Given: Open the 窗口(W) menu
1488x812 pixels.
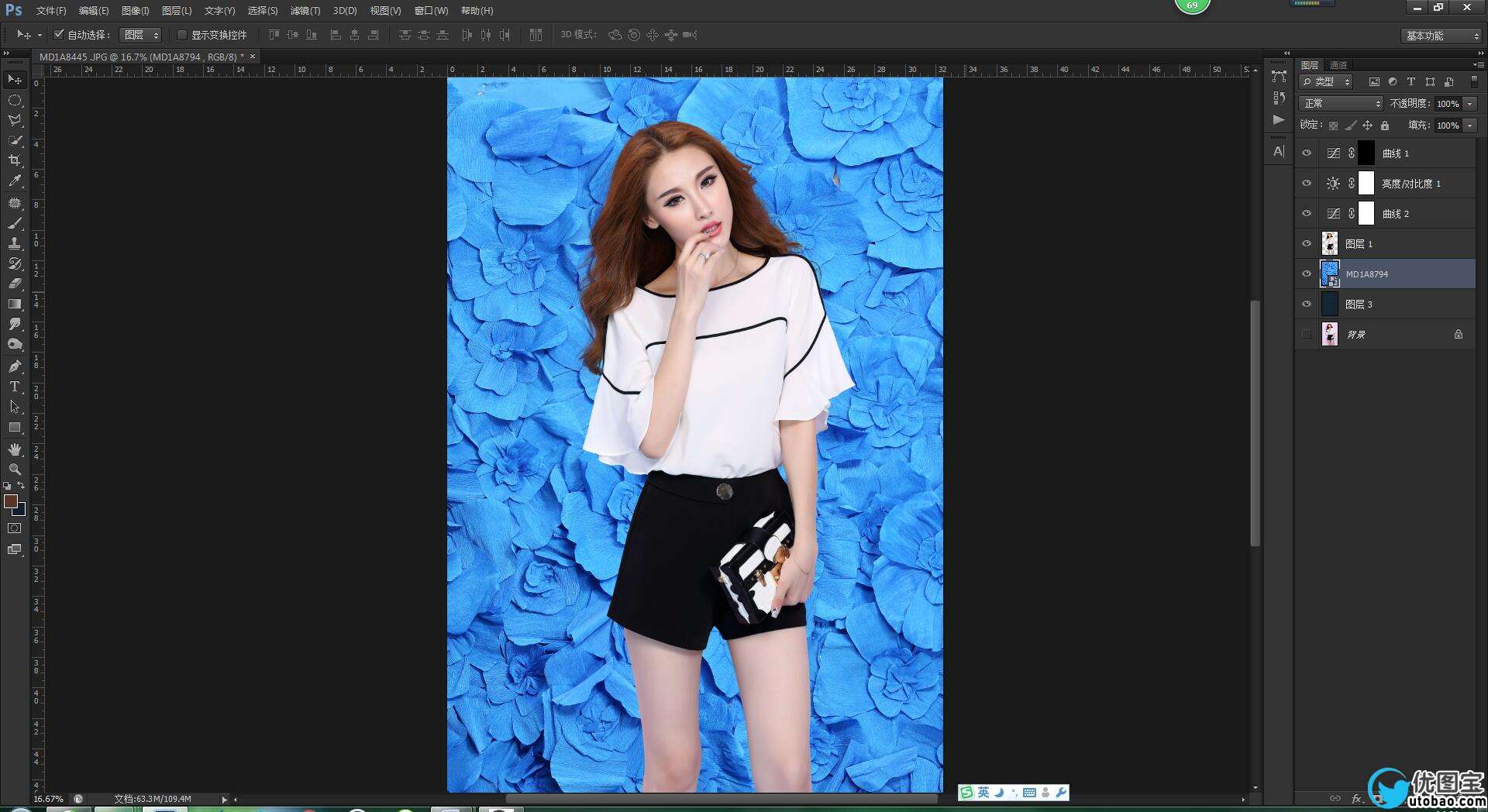Looking at the screenshot, I should (x=431, y=11).
